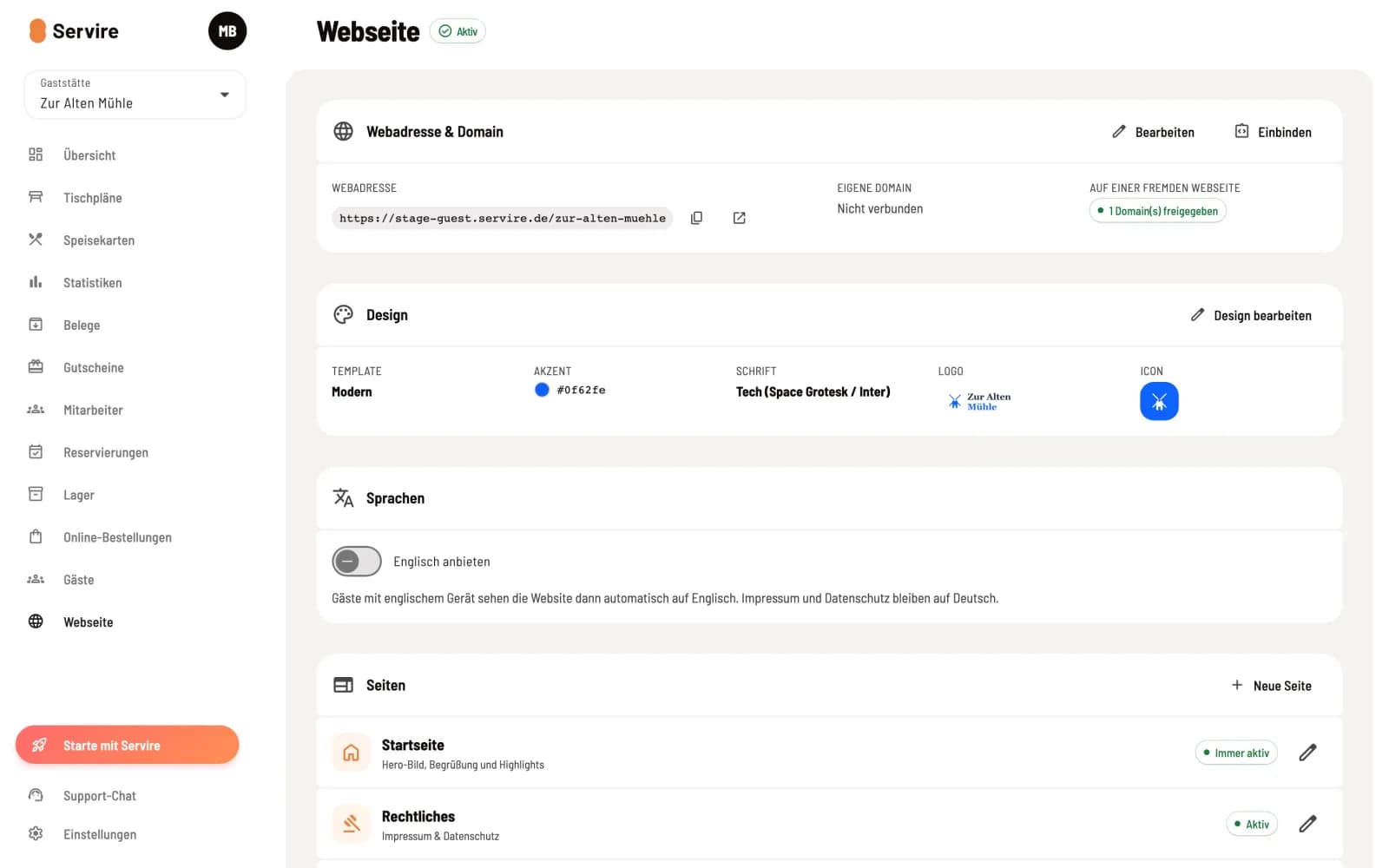Click the 1 Domain(s) freigegeben badge
The image size is (1389, 868).
(x=1157, y=211)
